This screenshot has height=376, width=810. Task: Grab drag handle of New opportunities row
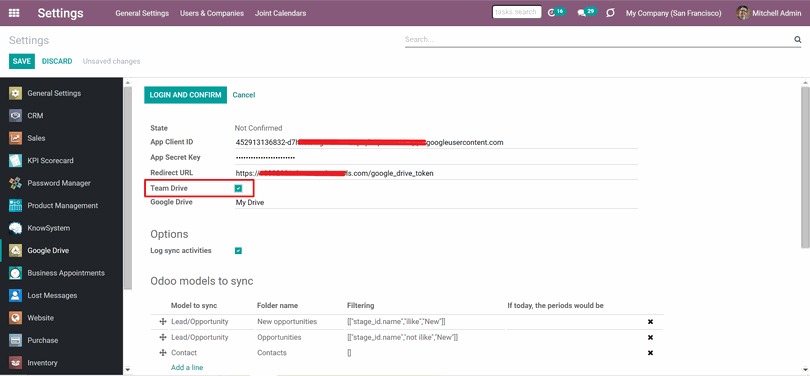click(x=163, y=322)
